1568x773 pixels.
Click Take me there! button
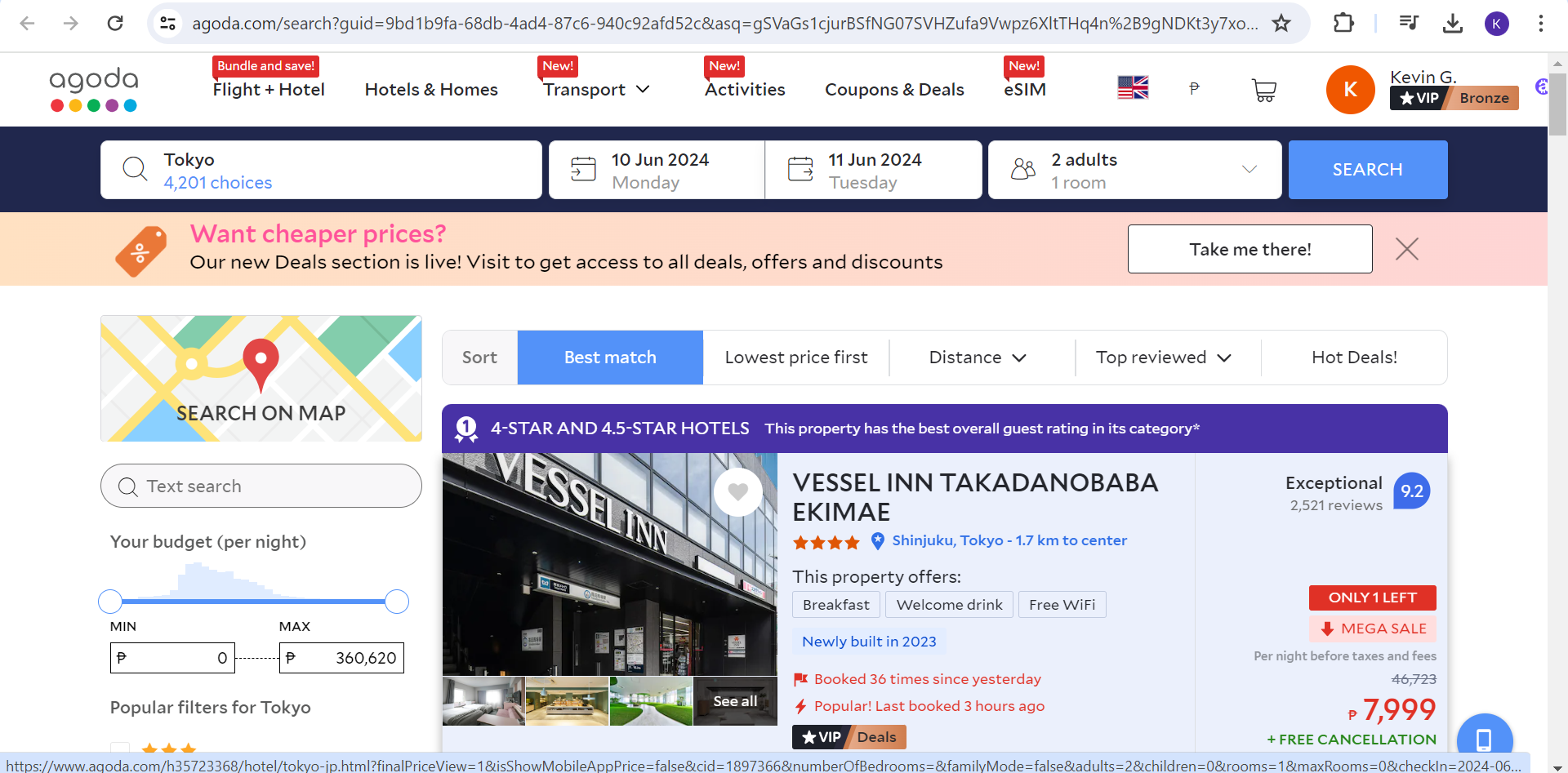point(1250,249)
